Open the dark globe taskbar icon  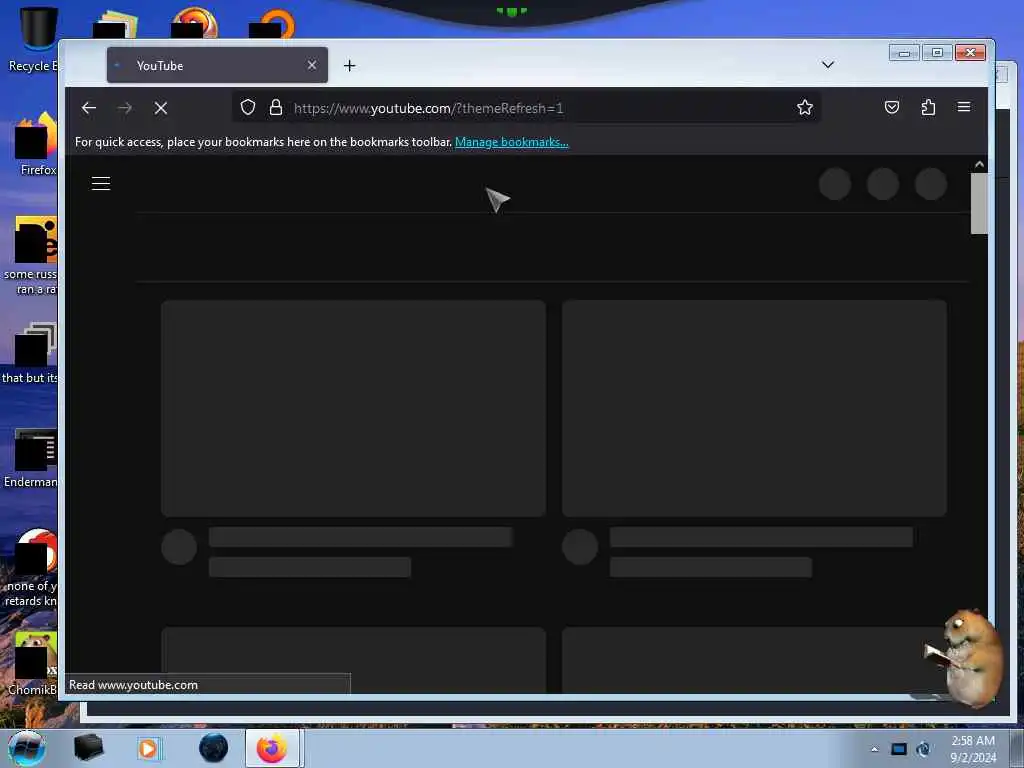214,748
